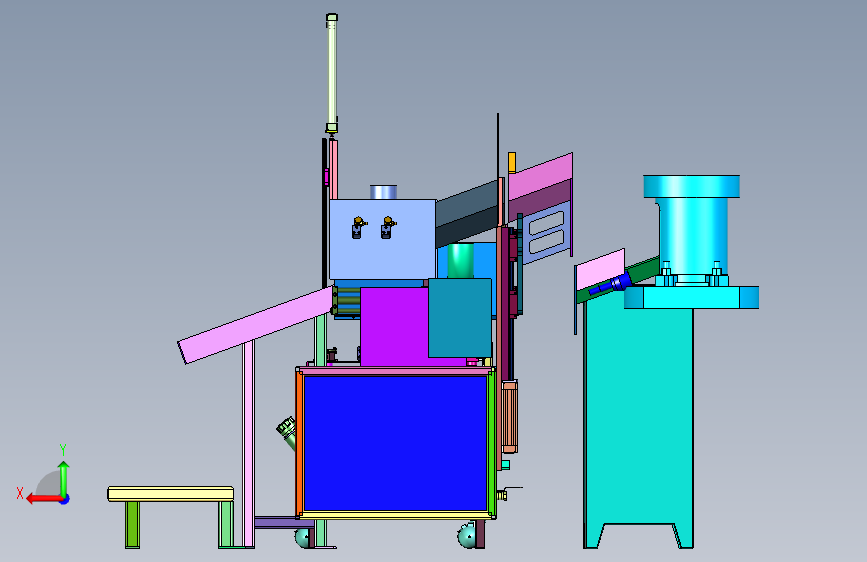Pick the green cylinder behind teal box
The width and height of the screenshot is (867, 562).
461,260
